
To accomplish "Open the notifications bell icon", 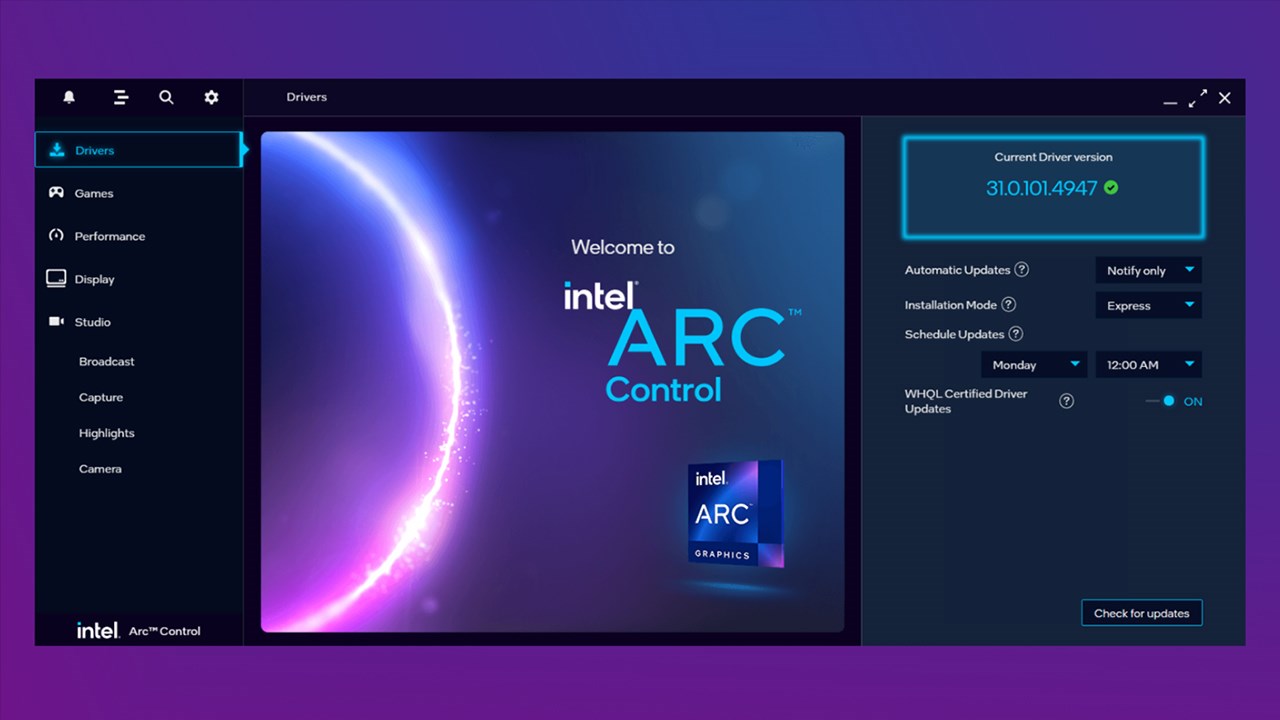I will (69, 97).
